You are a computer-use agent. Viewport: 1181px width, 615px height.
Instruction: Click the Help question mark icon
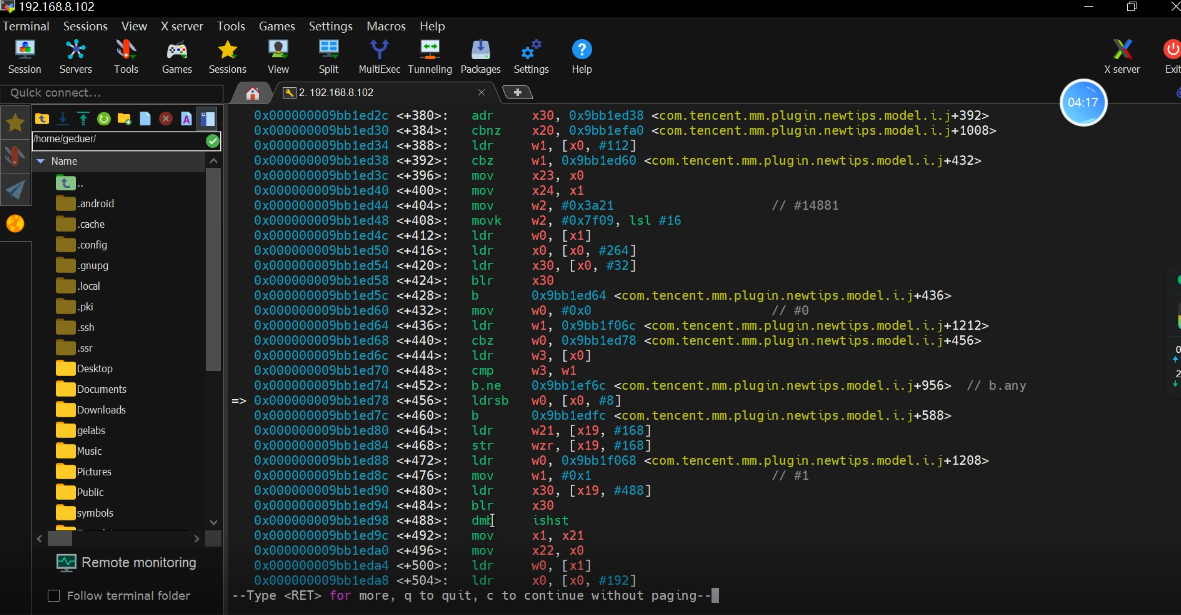[x=581, y=57]
